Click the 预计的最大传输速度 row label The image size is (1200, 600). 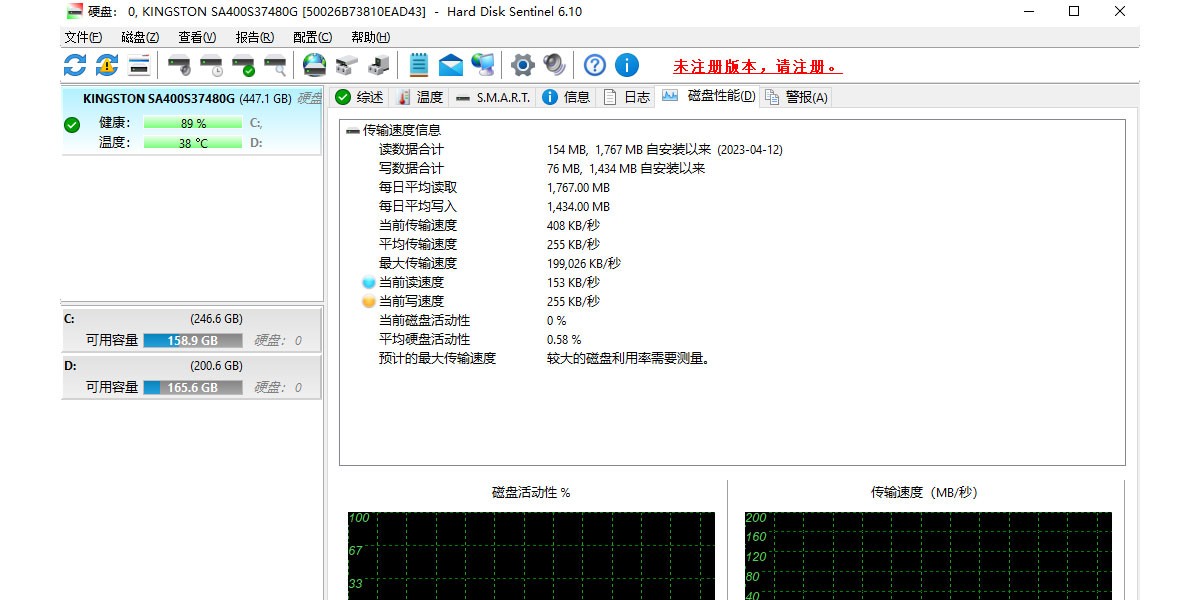[x=437, y=358]
